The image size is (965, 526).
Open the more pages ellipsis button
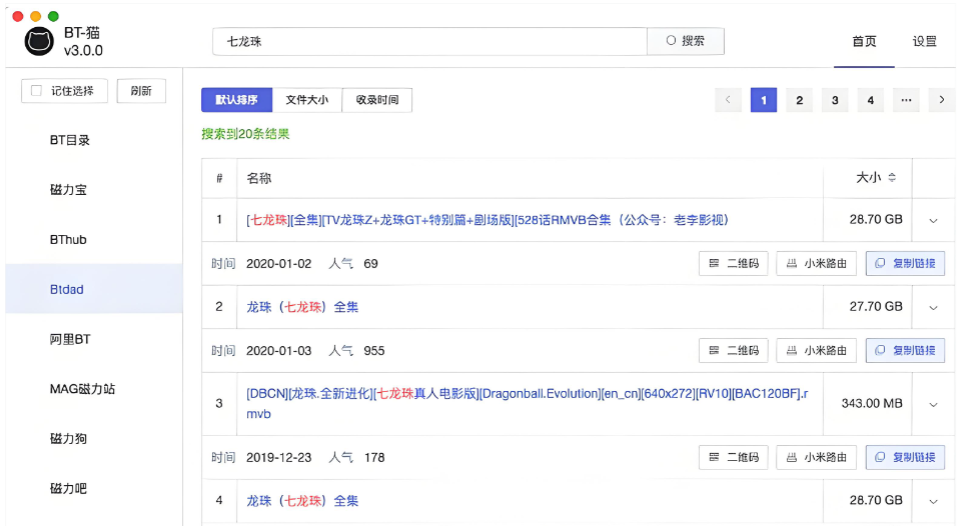tap(906, 100)
